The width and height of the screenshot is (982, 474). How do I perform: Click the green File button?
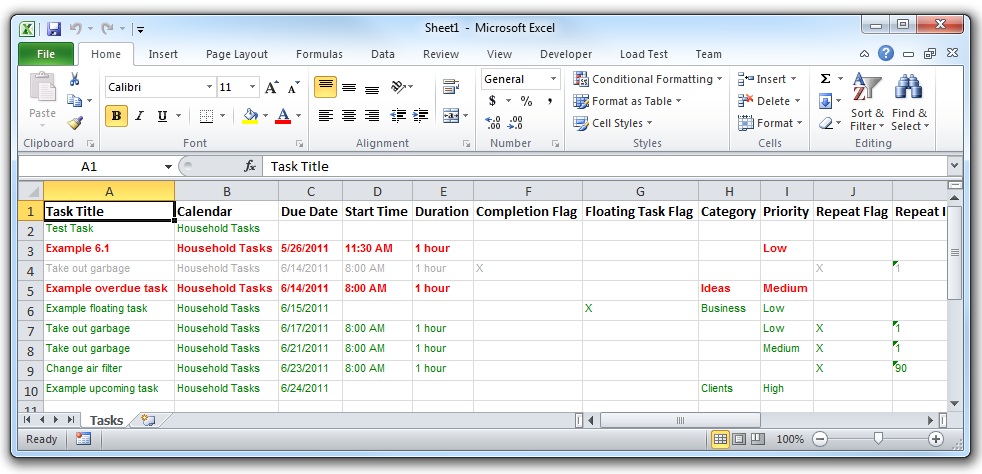[x=46, y=54]
